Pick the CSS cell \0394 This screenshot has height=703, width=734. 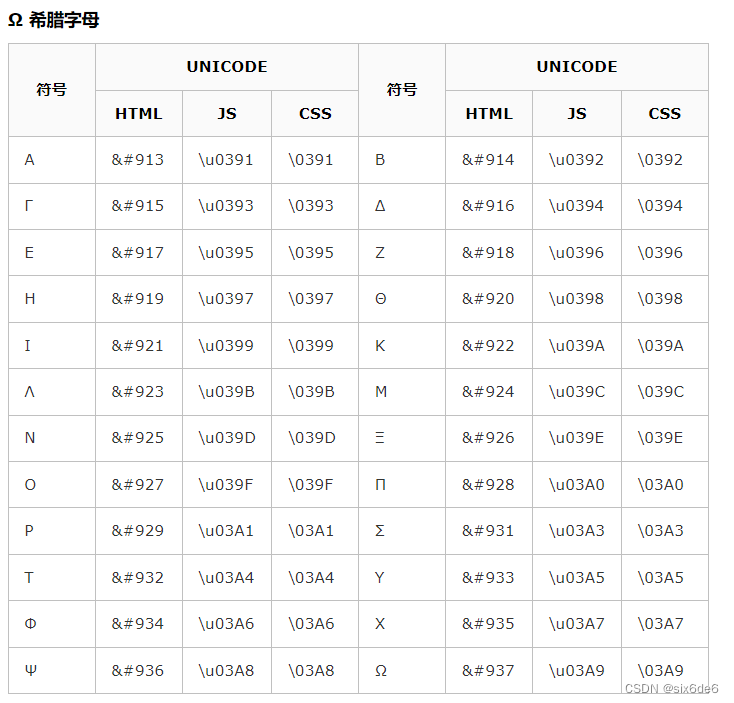[x=665, y=206]
